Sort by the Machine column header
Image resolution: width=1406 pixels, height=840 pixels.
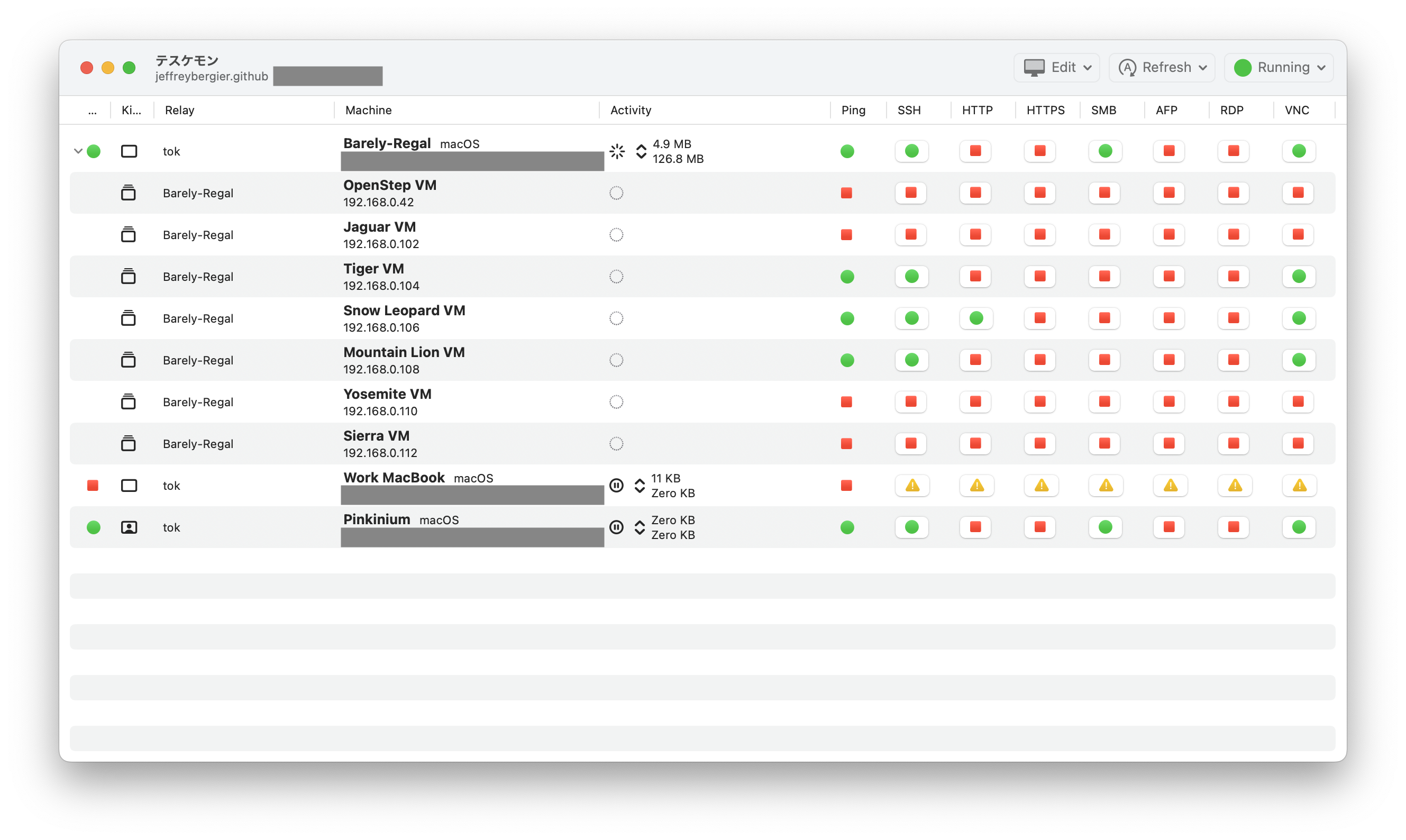click(x=369, y=110)
